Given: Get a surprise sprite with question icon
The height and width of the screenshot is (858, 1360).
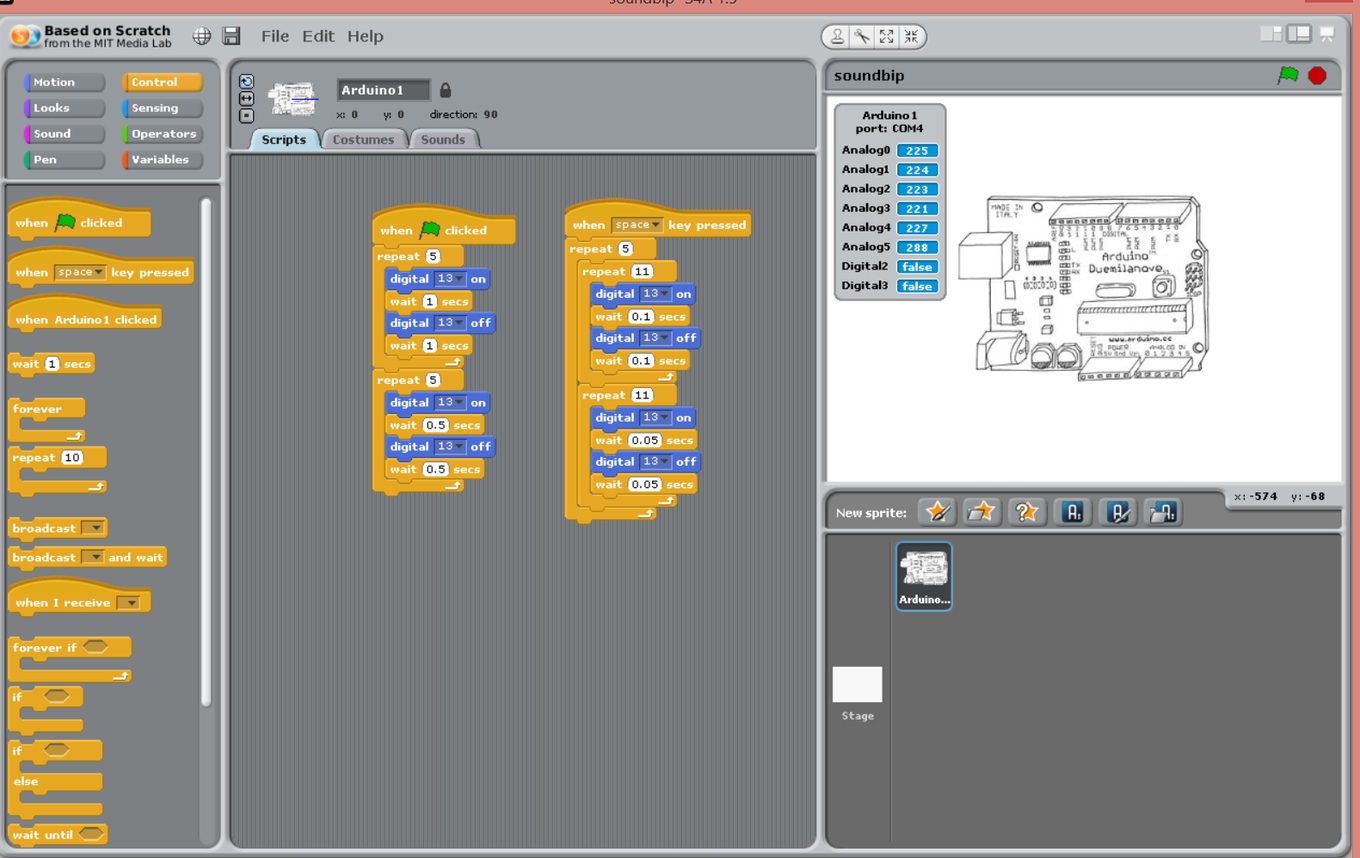Looking at the screenshot, I should point(1026,512).
